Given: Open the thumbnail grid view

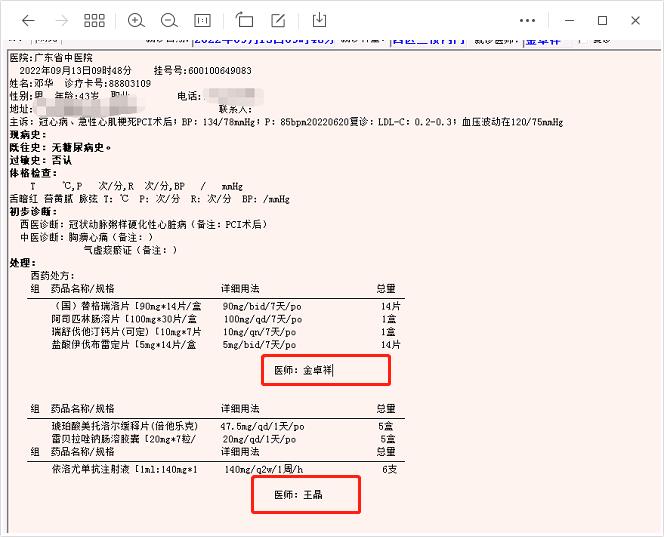Looking at the screenshot, I should pyautogui.click(x=94, y=20).
